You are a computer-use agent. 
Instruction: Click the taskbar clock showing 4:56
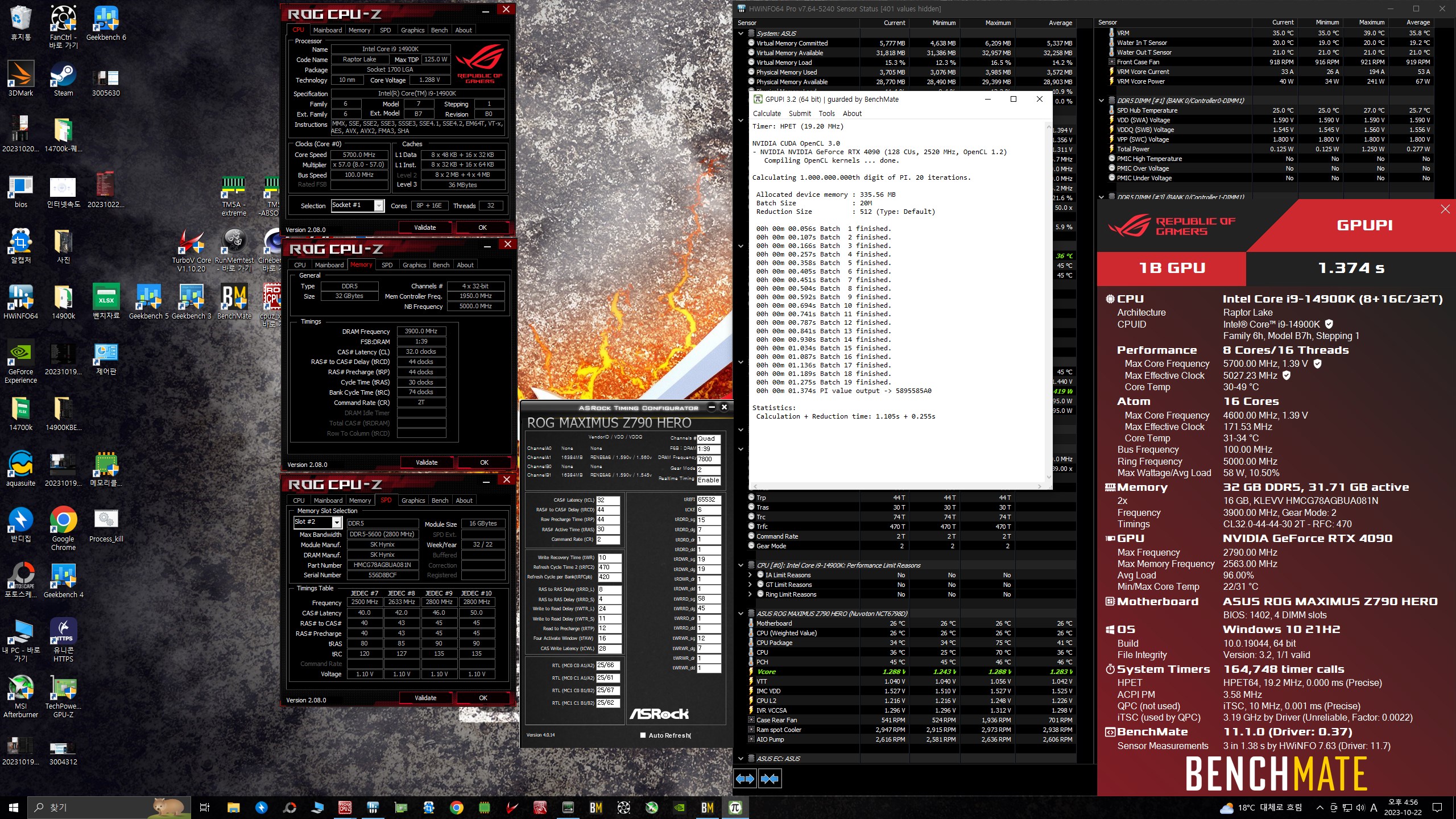(x=1403, y=807)
